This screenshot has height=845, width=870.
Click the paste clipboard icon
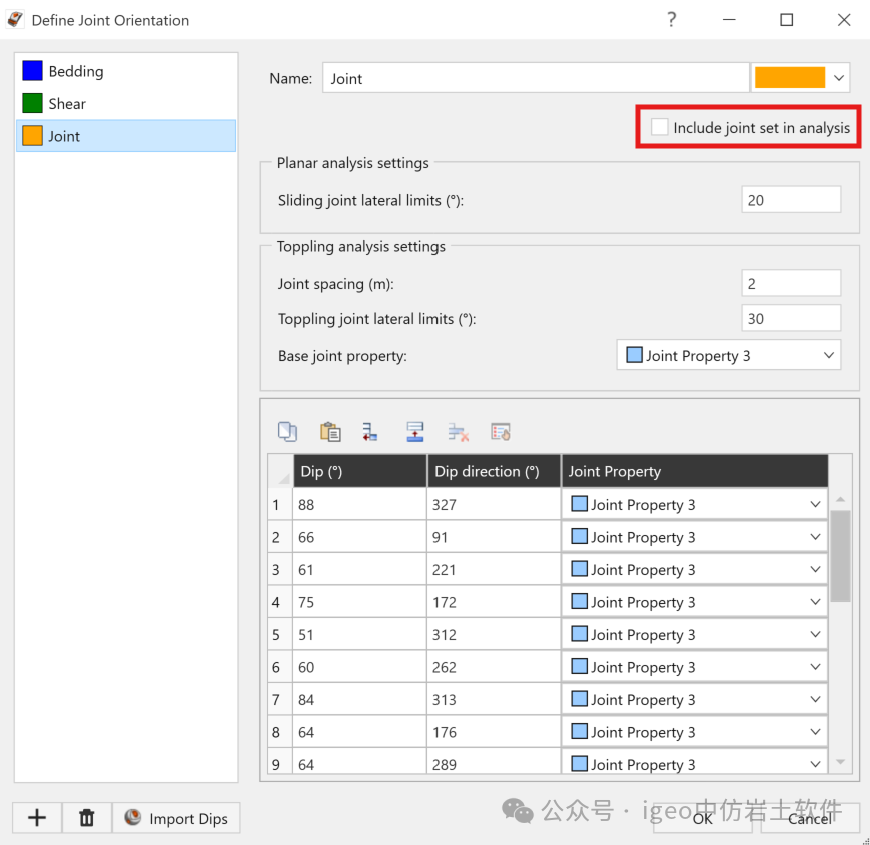pos(330,432)
